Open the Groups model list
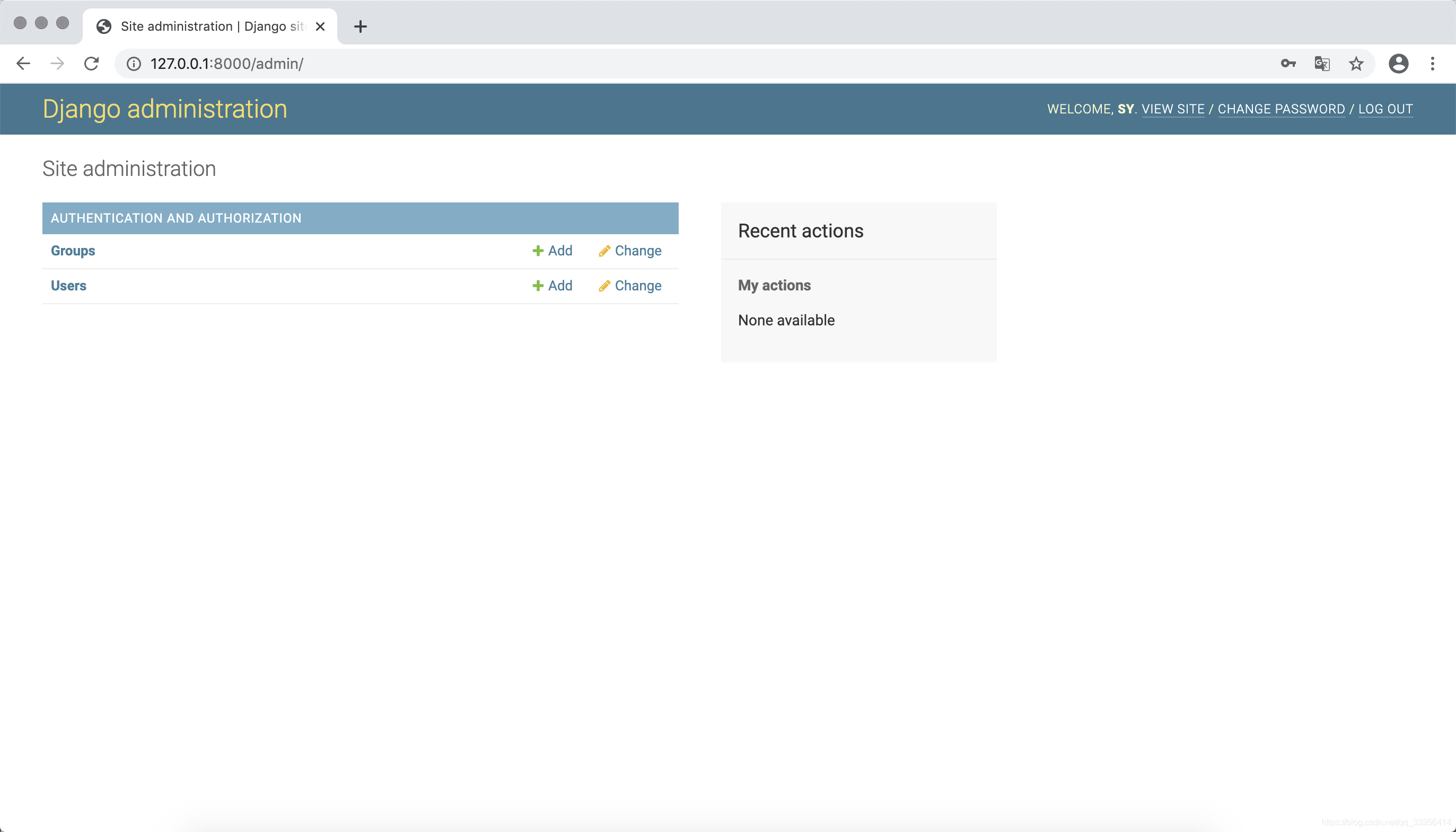The image size is (1456, 832). (73, 251)
